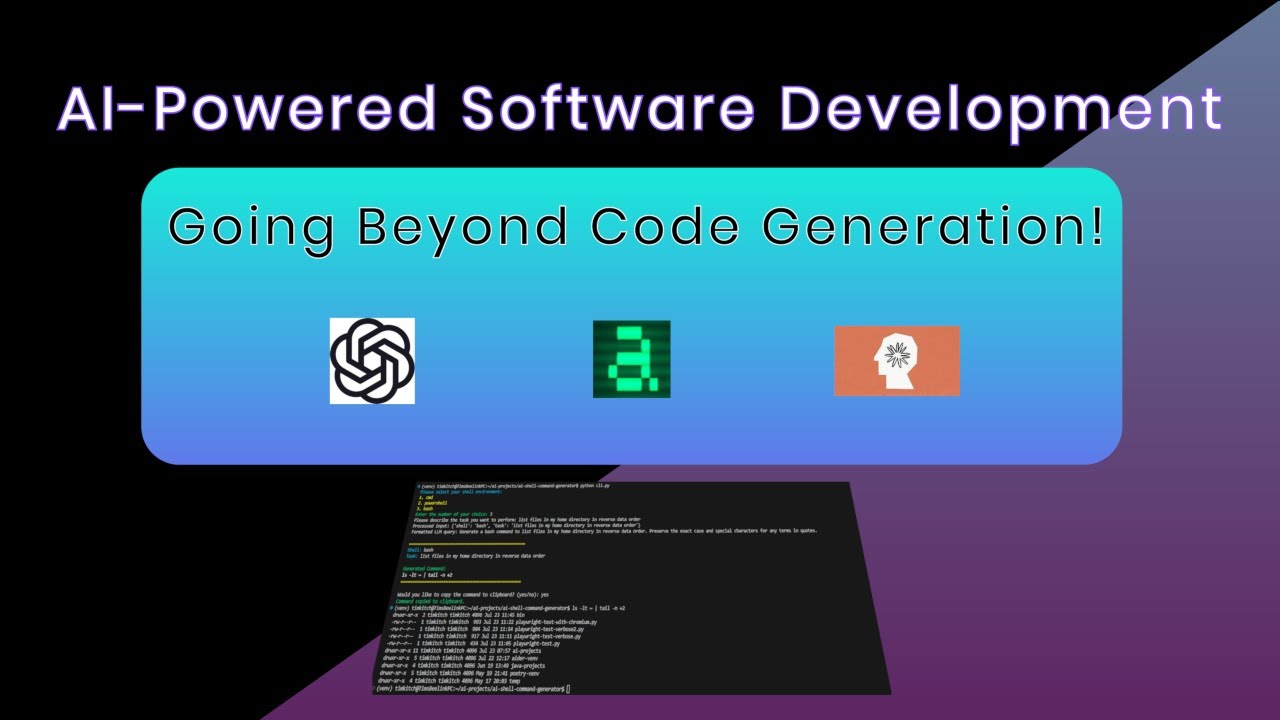Click the "Going Beyond Code Generation!" heading

click(x=637, y=226)
